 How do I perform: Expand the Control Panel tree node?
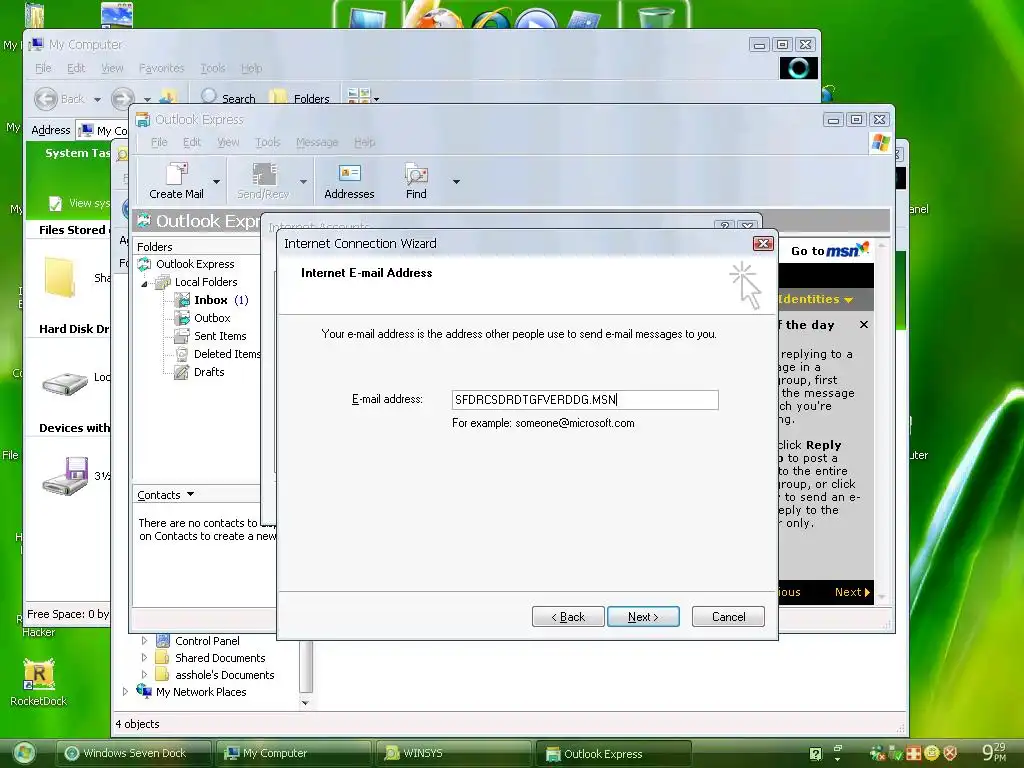144,641
